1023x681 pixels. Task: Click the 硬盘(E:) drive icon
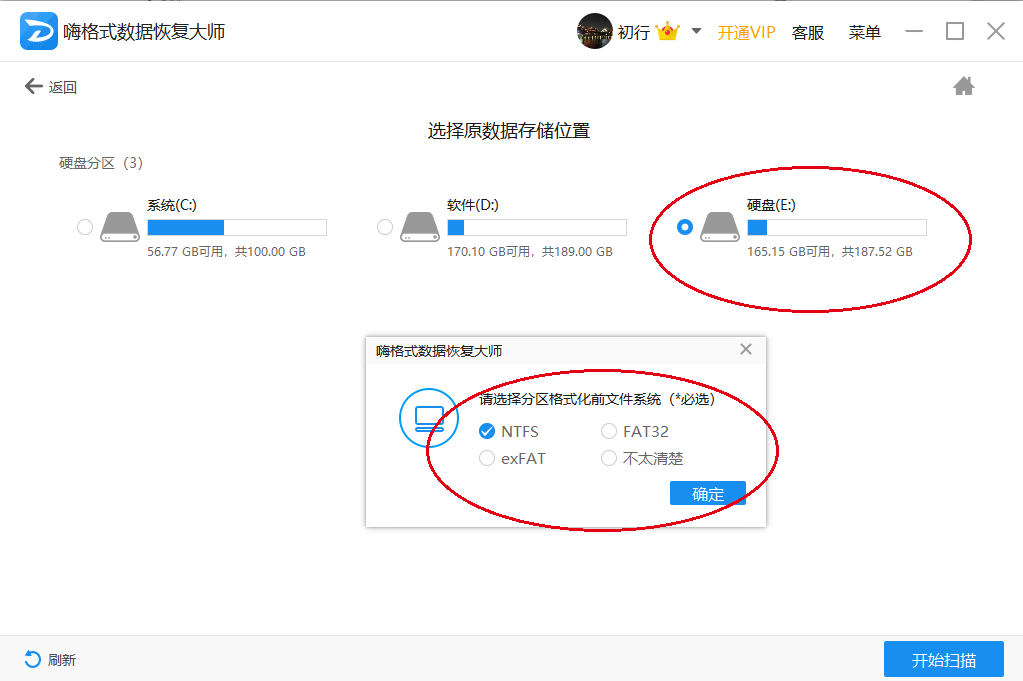pyautogui.click(x=720, y=227)
